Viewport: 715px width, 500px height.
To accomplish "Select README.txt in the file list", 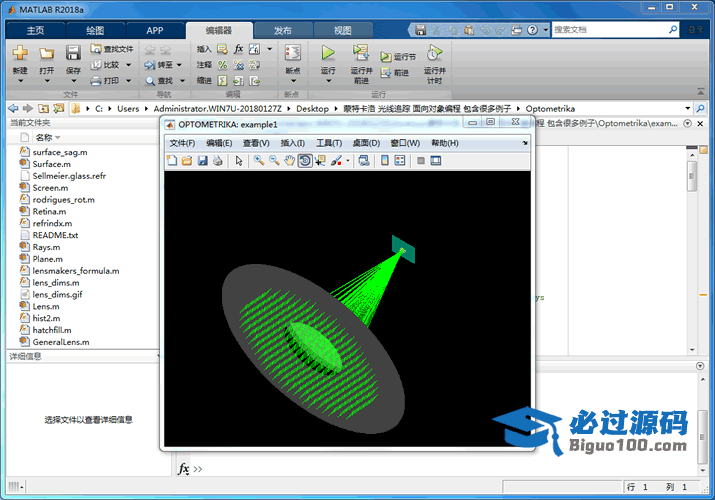I will click(55, 235).
